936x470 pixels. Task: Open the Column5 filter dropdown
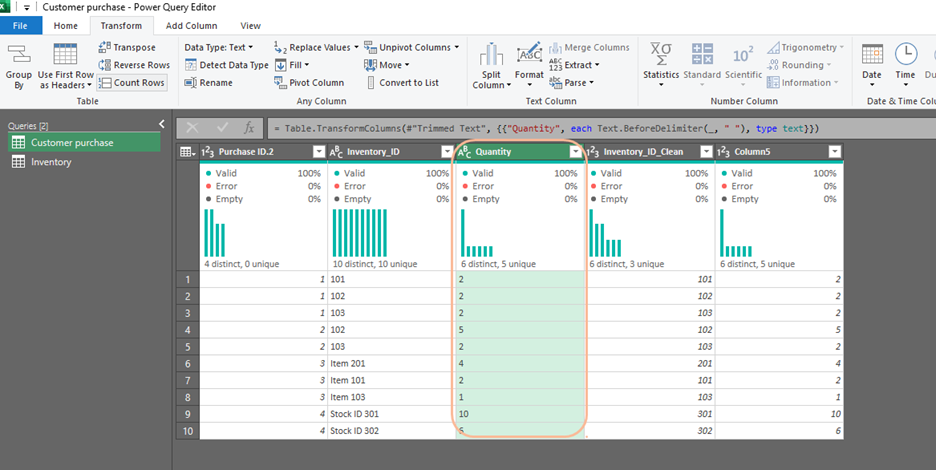pos(835,152)
